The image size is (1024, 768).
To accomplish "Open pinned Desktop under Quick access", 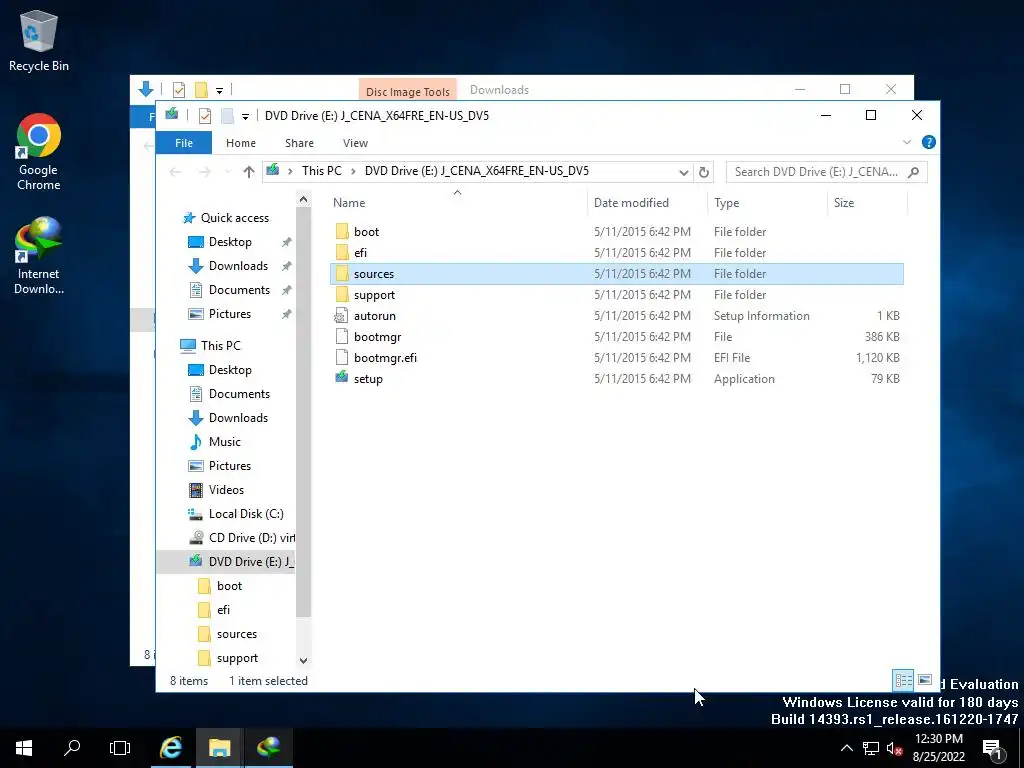I will 230,242.
